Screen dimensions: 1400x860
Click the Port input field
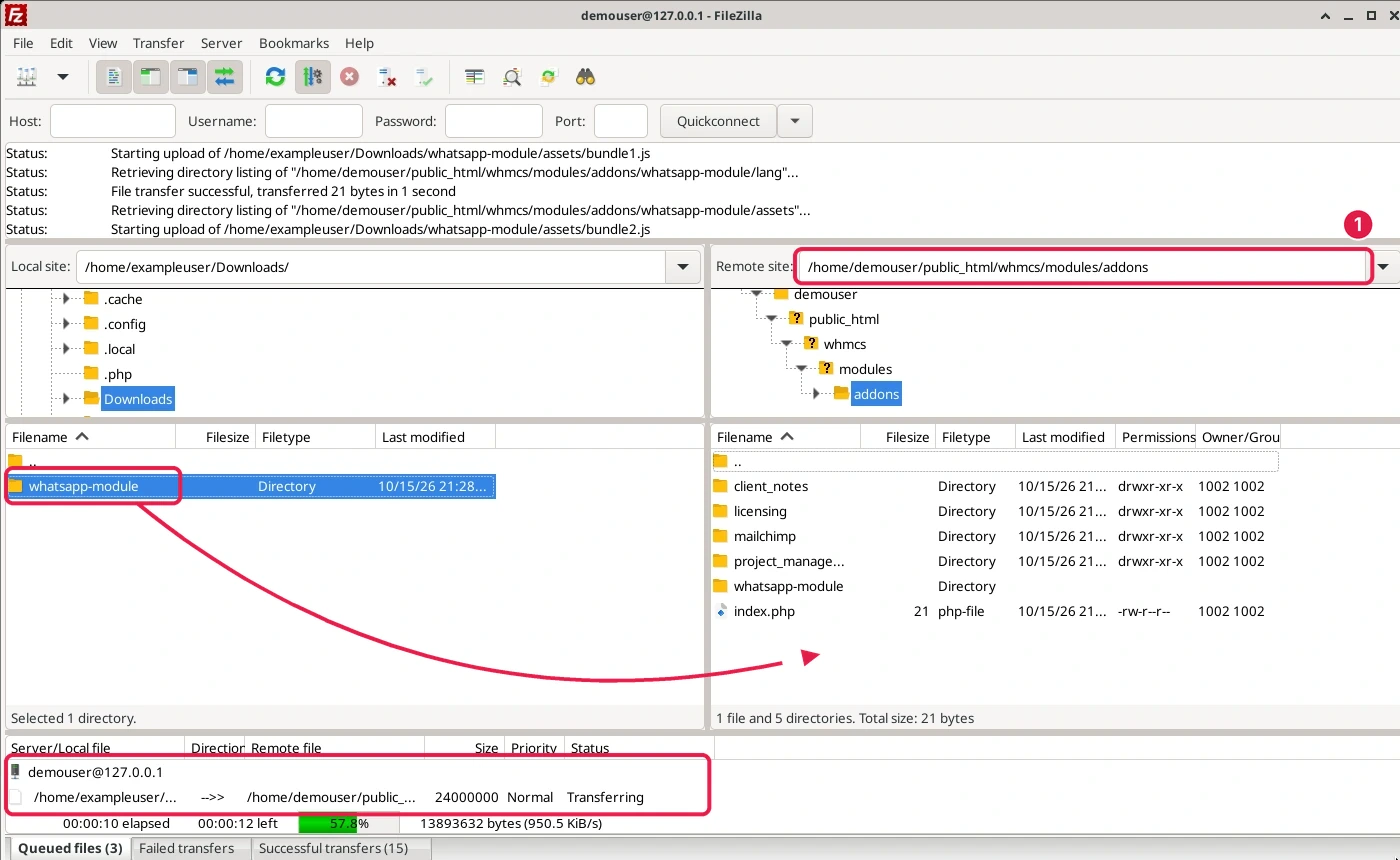click(x=621, y=121)
